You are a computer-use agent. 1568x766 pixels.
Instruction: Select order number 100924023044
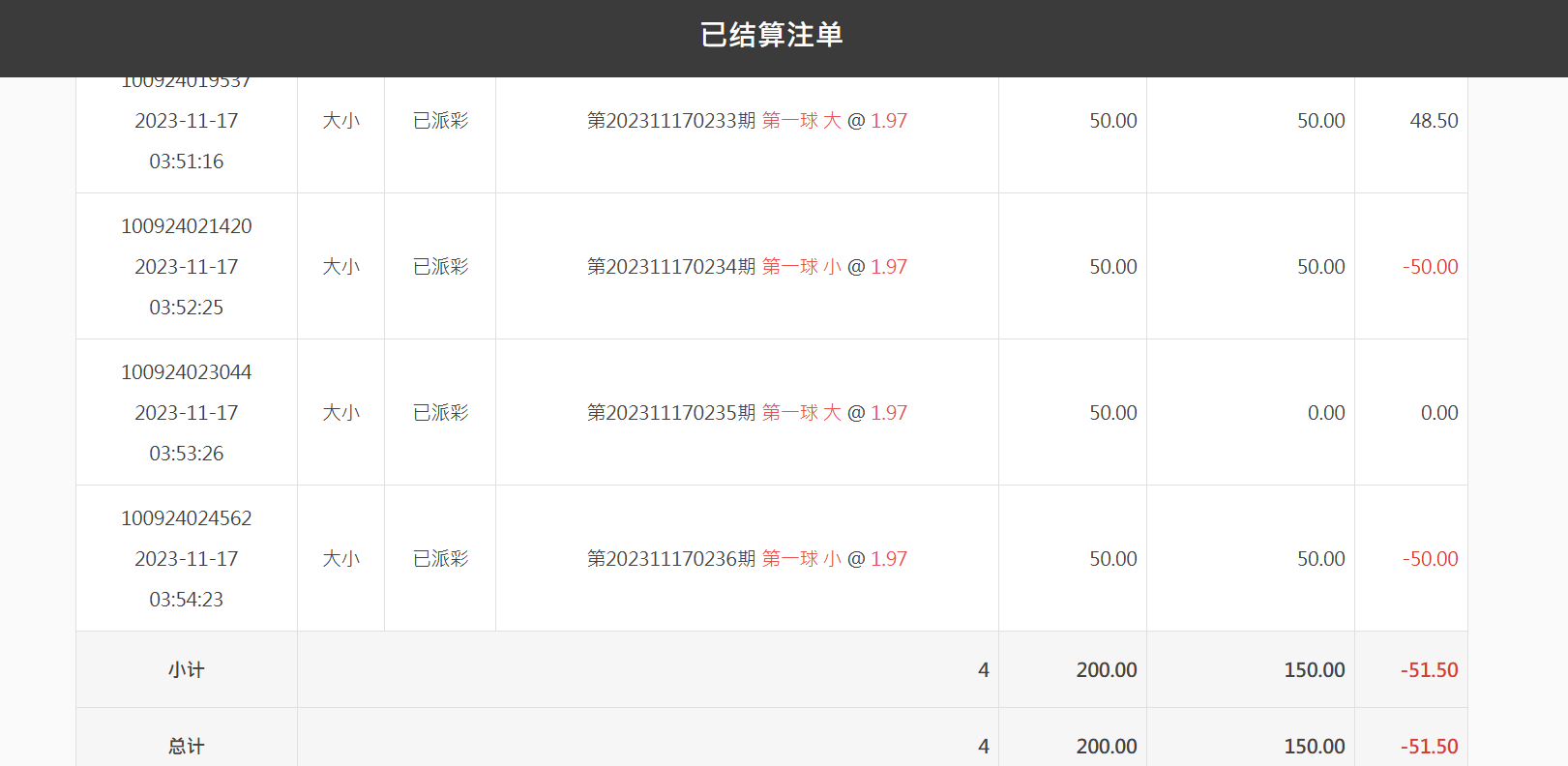tap(187, 372)
